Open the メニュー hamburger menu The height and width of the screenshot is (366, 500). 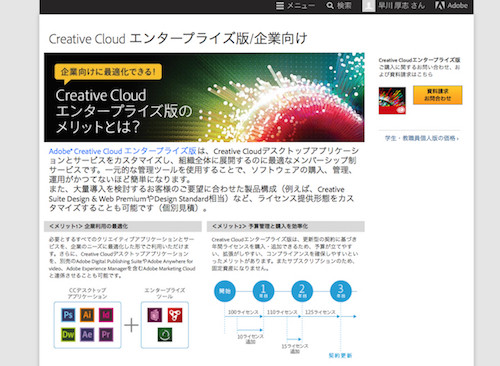coord(295,6)
